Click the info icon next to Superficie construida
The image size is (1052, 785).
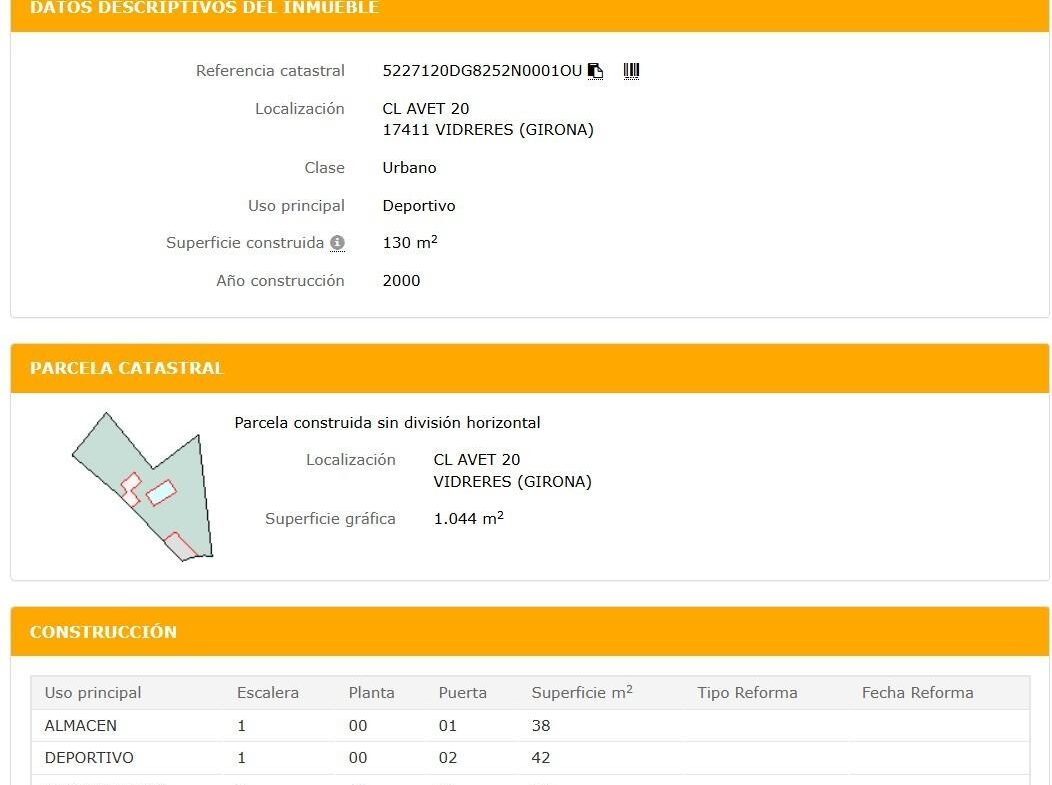(x=337, y=243)
